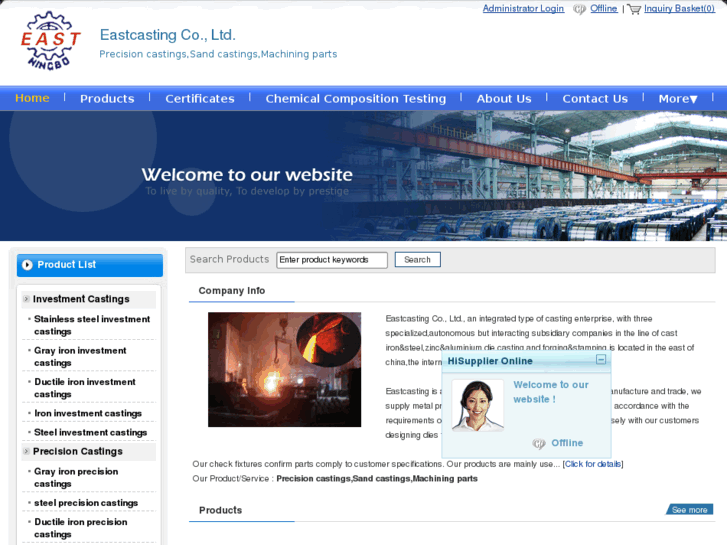This screenshot has width=727, height=545.
Task: Click the Investment Castings heading
Action: [81, 299]
